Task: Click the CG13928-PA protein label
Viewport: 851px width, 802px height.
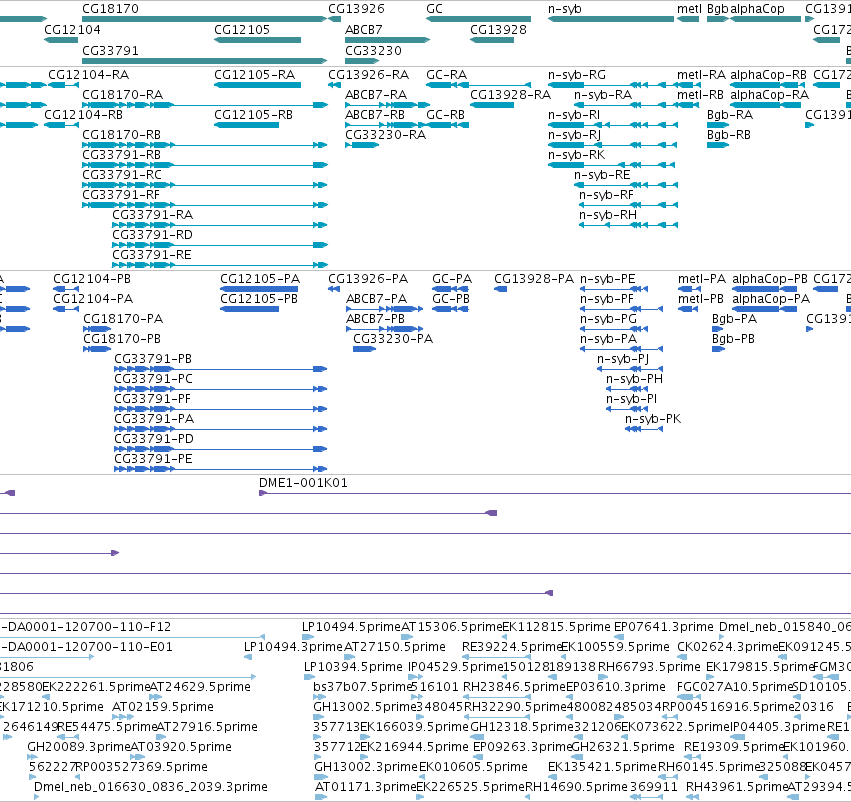Action: point(534,278)
